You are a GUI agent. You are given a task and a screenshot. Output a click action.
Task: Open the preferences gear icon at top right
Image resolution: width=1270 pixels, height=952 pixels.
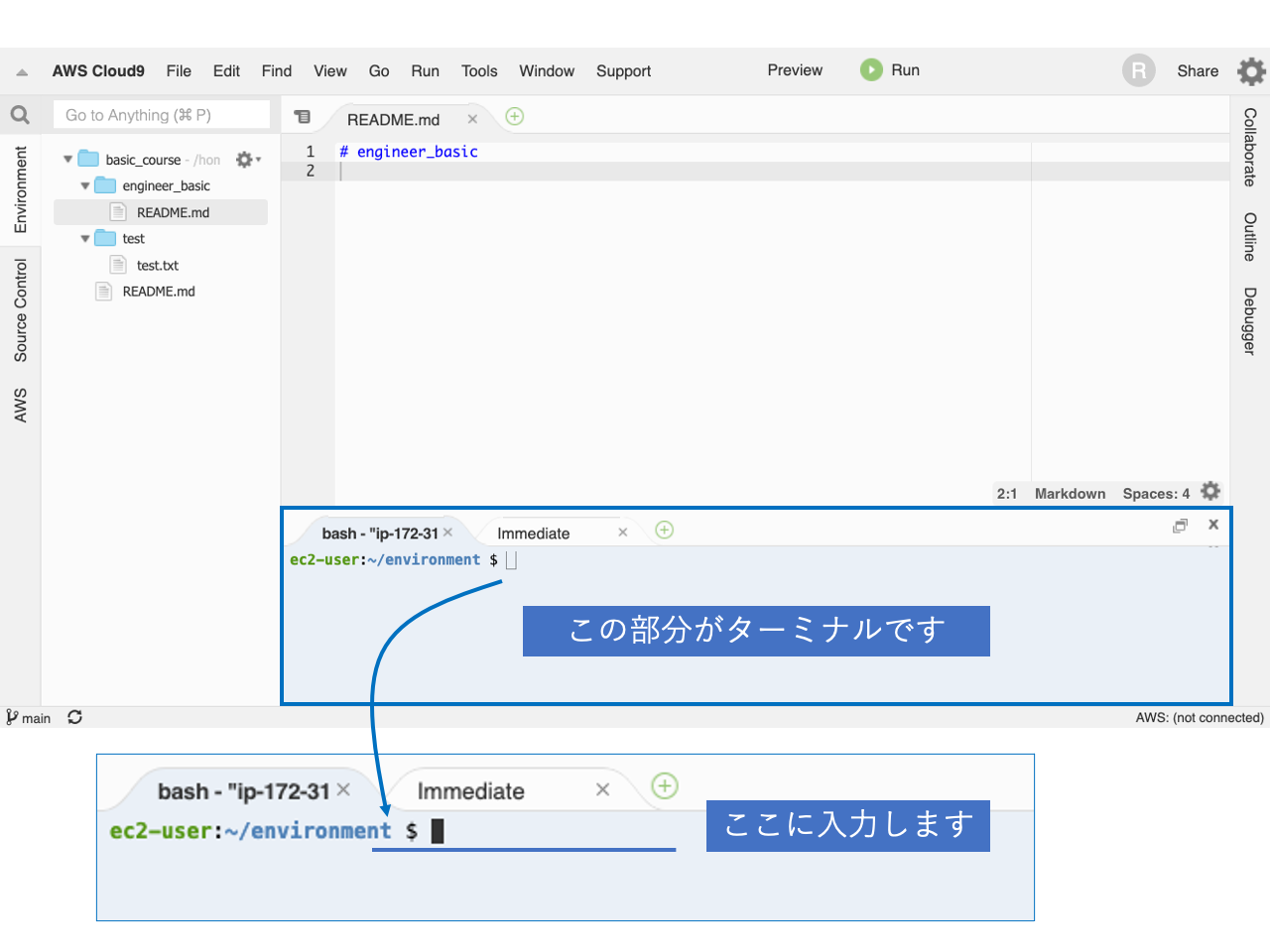(x=1251, y=71)
